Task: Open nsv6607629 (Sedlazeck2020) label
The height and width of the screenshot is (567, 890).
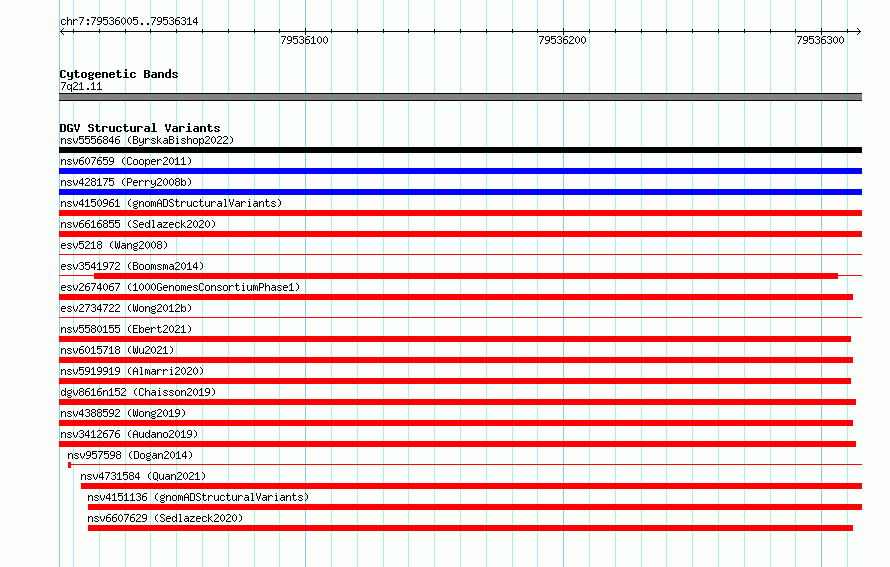Action: point(165,518)
